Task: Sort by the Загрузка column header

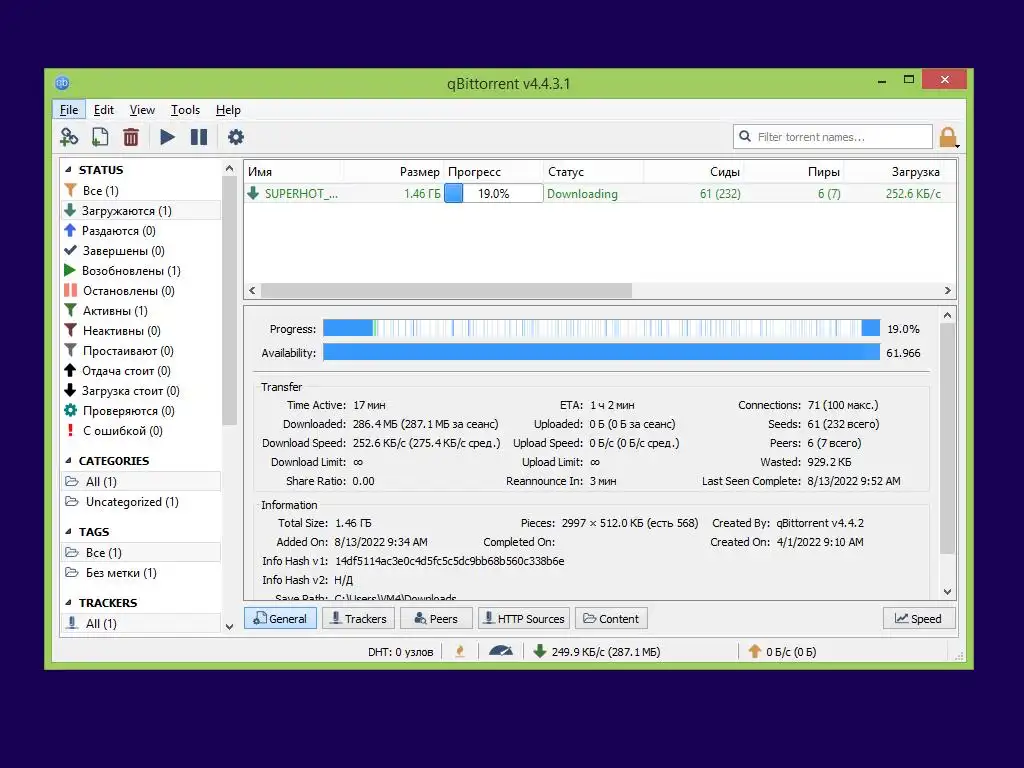Action: [x=895, y=172]
